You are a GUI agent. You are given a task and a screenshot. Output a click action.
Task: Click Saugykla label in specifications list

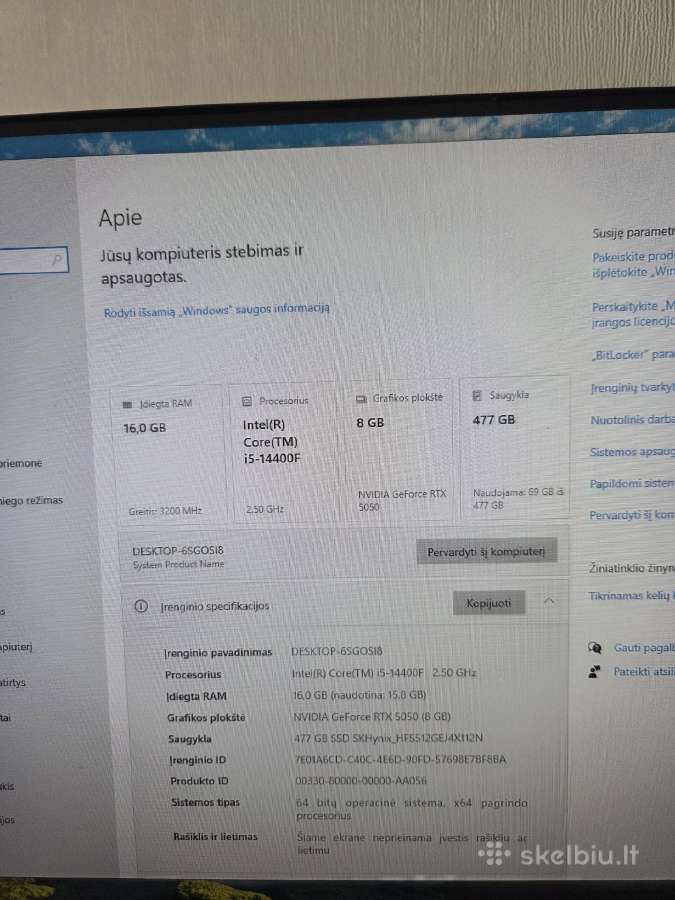190,739
